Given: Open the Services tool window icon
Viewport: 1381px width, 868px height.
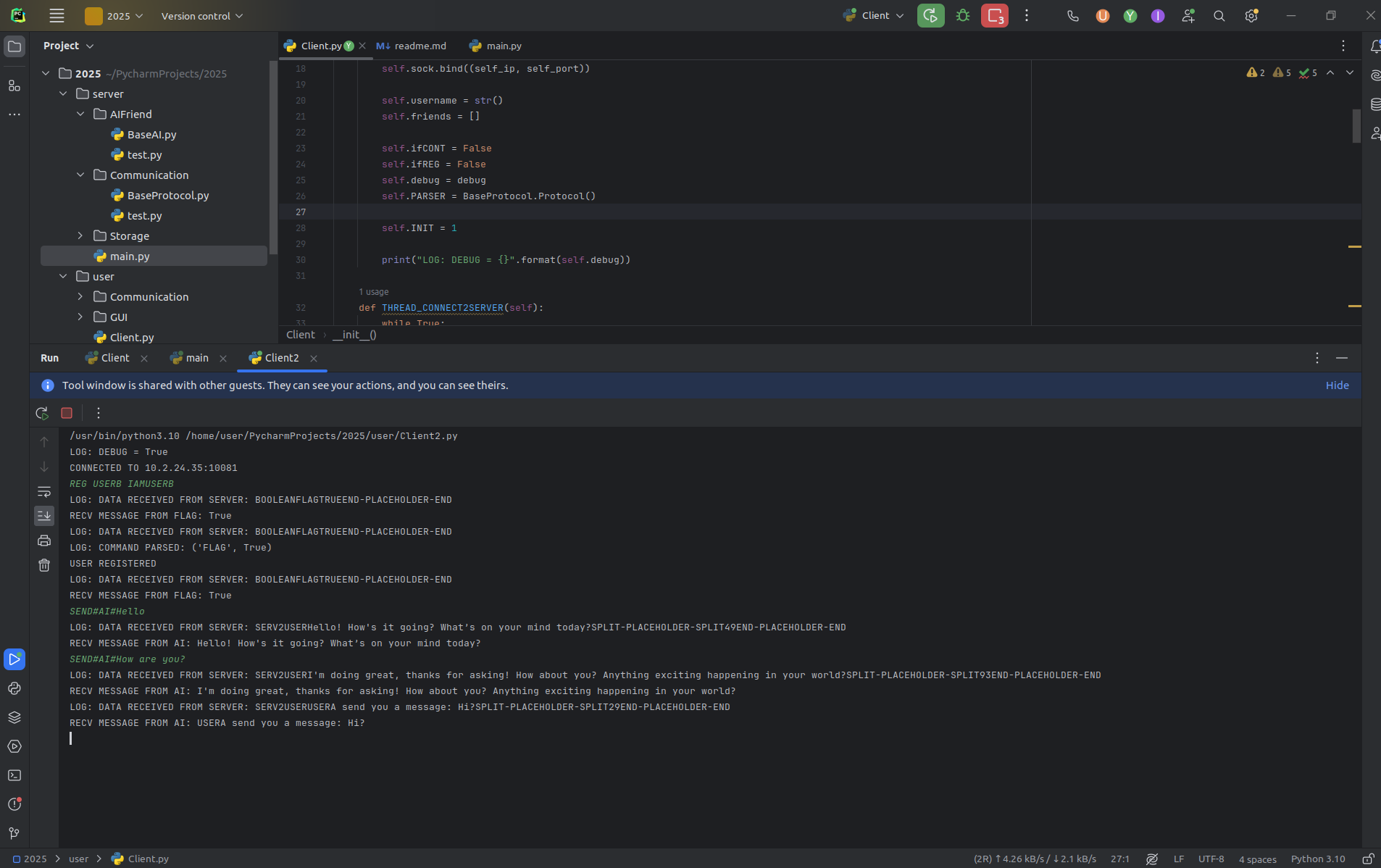Looking at the screenshot, I should (14, 746).
